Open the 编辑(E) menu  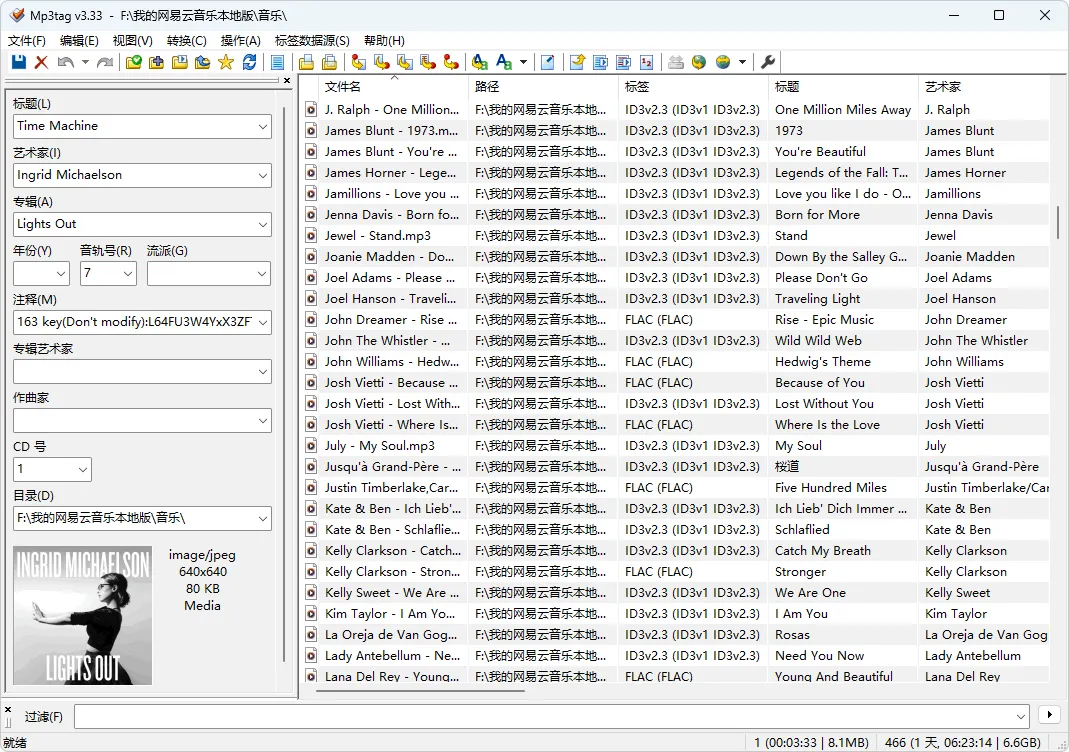(79, 41)
